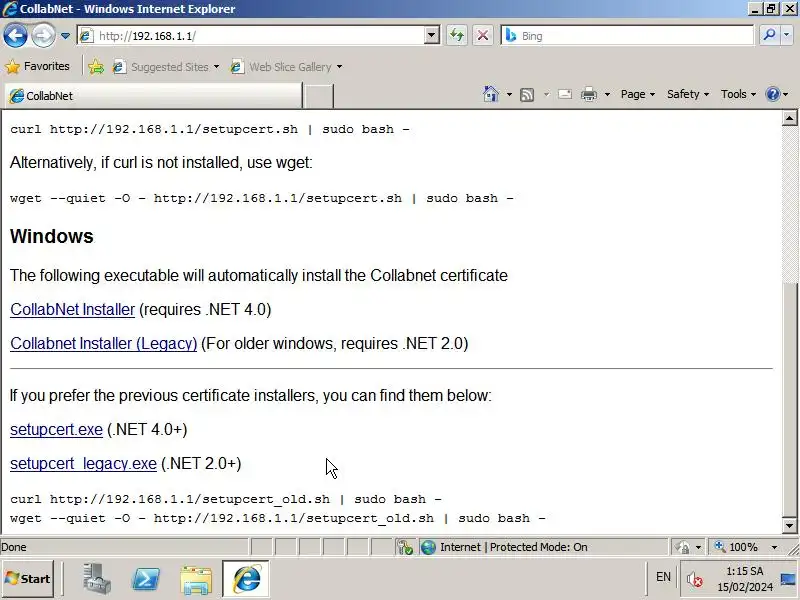Click the Read Mail envelope icon
Viewport: 800px width, 600px height.
click(565, 94)
